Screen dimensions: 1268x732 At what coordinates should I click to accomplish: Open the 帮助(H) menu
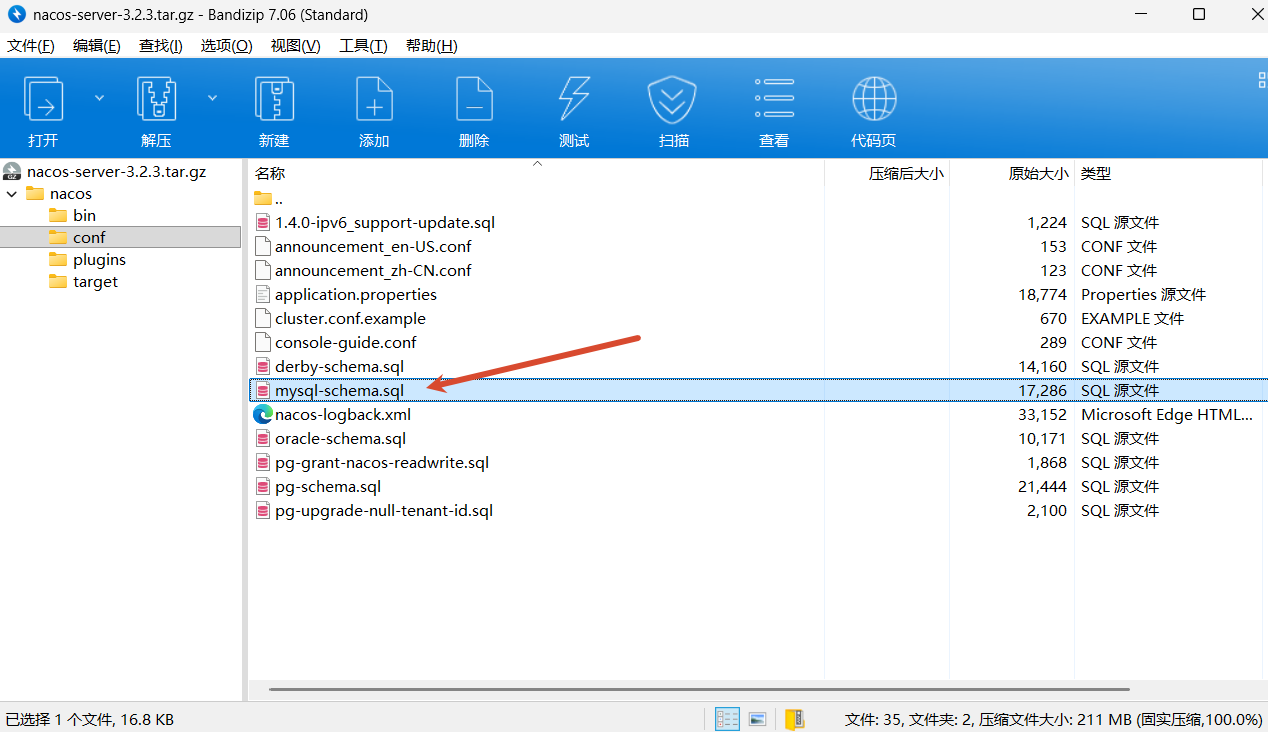point(431,46)
